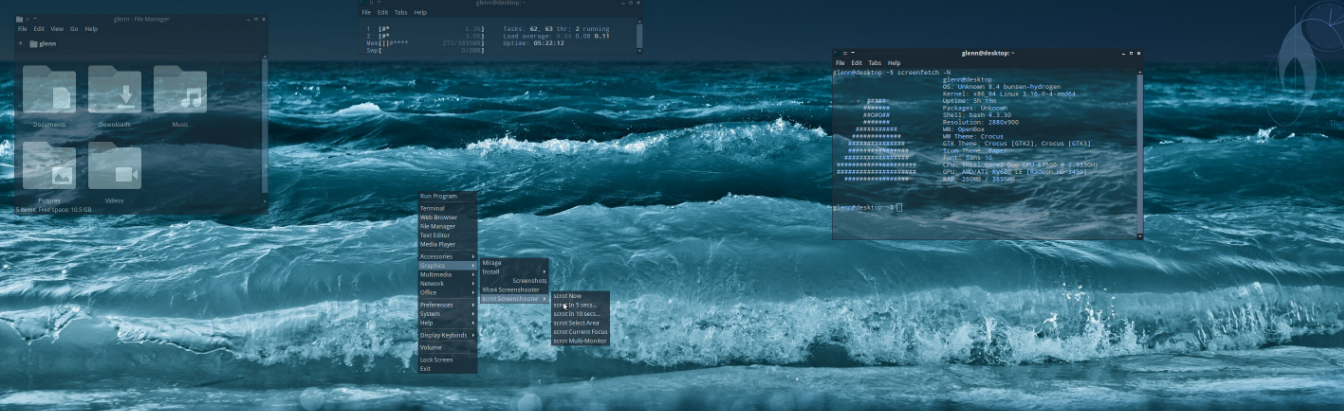This screenshot has width=1344, height=411.
Task: Open File menu in top htop terminal
Action: click(366, 12)
